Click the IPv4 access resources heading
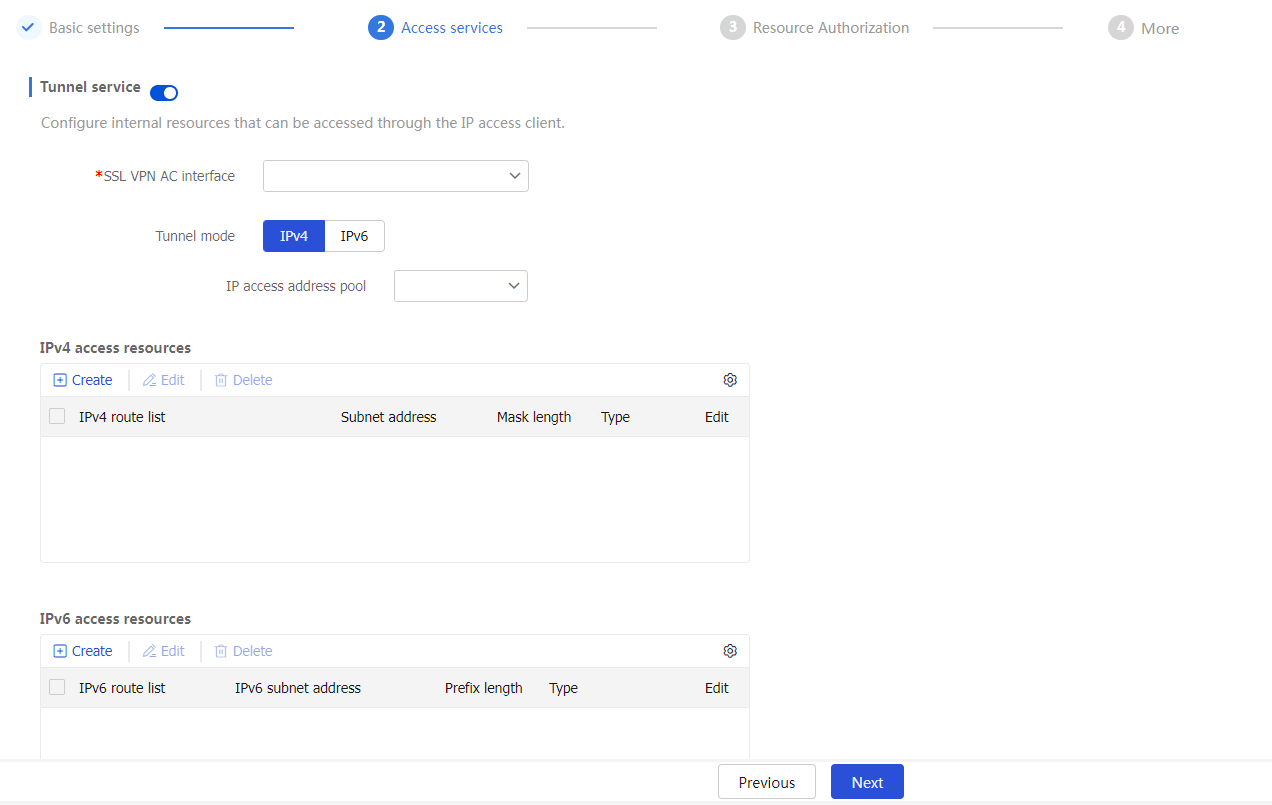The image size is (1272, 805). pos(115,348)
